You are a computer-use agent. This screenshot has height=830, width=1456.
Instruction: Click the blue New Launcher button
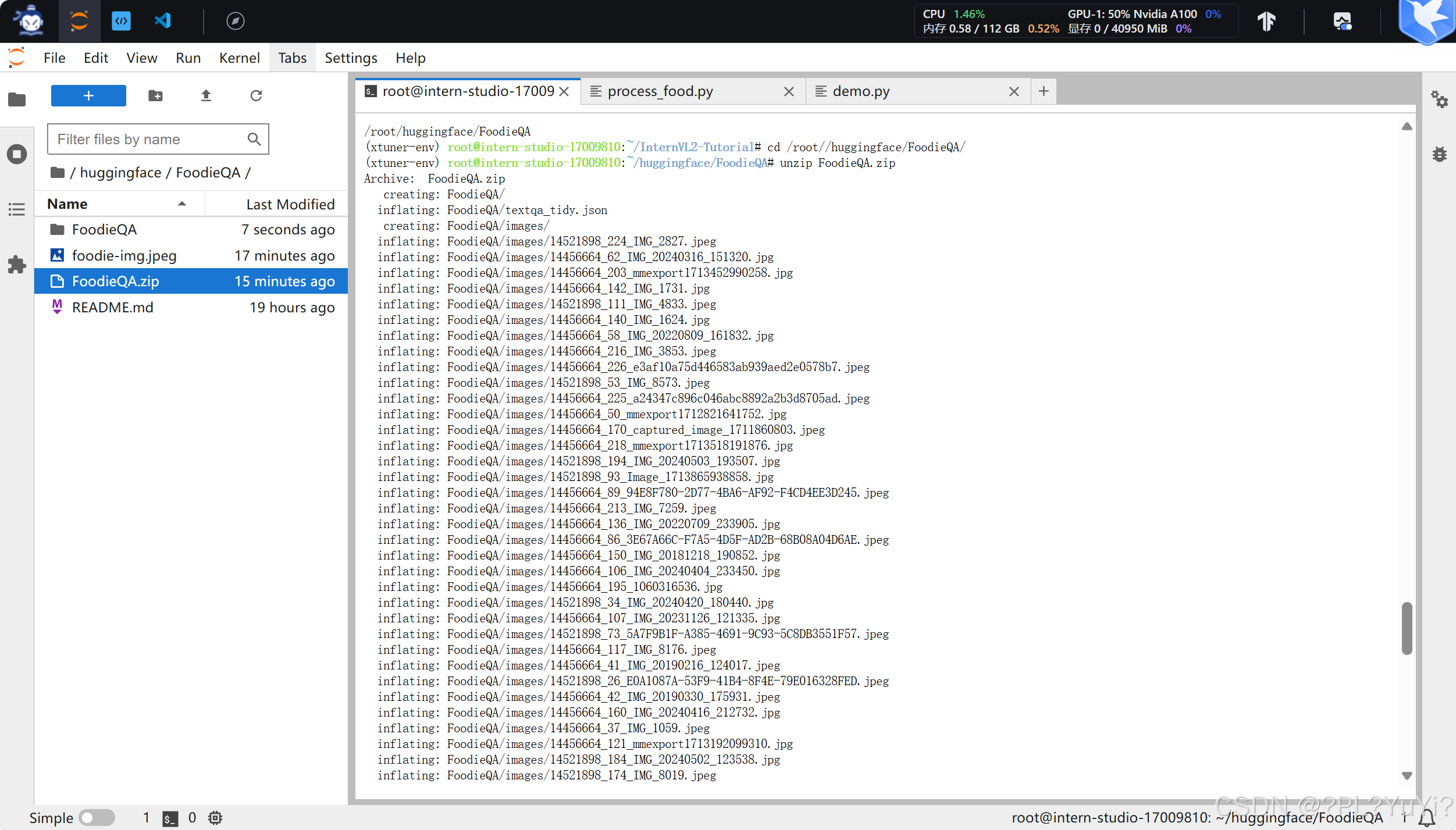tap(88, 95)
